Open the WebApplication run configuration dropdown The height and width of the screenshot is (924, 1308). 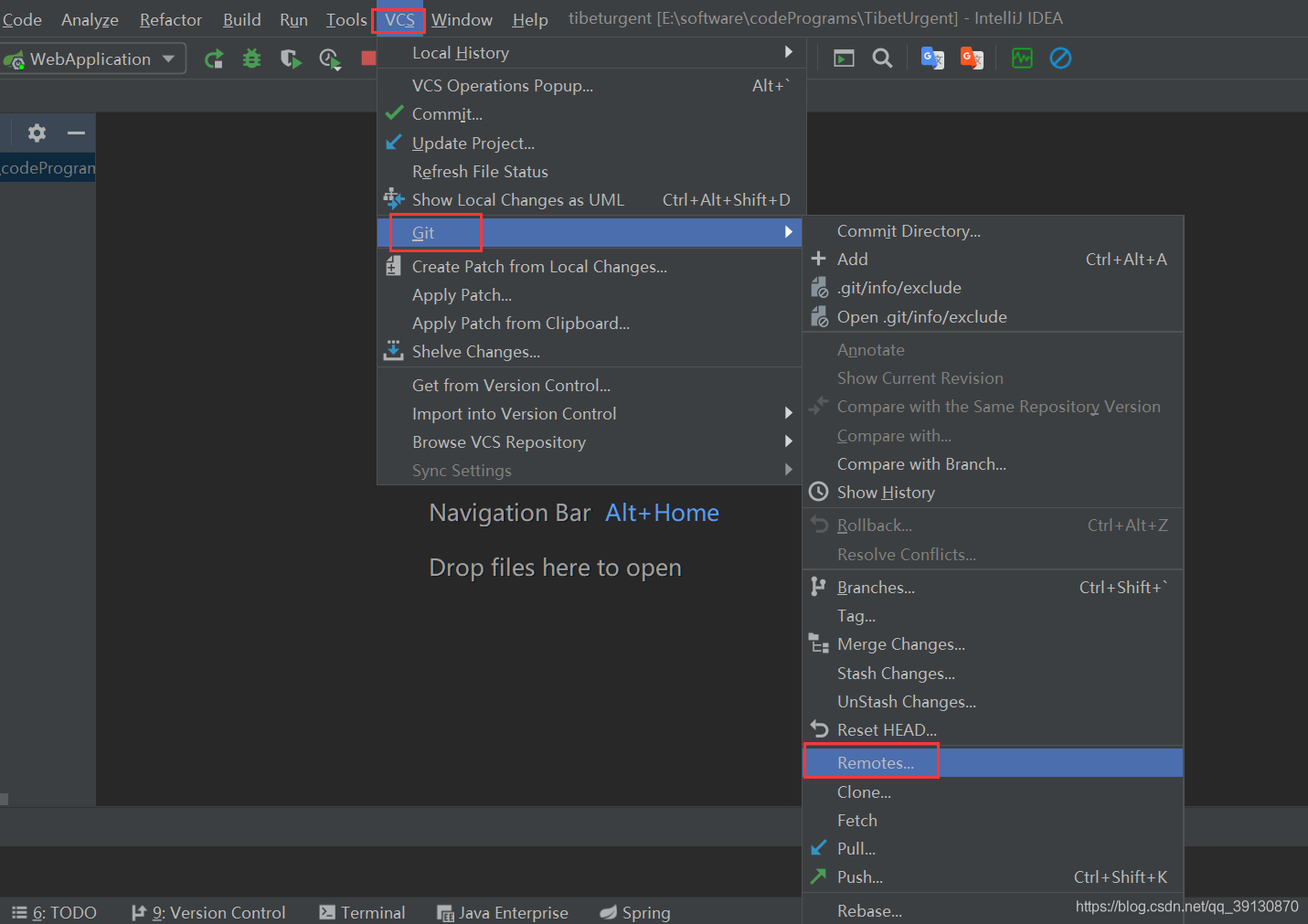coord(94,58)
